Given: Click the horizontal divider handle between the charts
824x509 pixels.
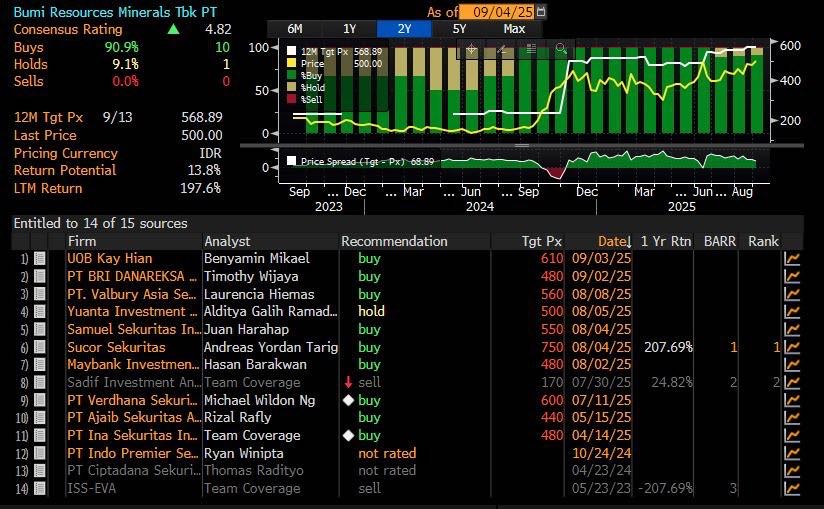Looking at the screenshot, I should [x=521, y=145].
